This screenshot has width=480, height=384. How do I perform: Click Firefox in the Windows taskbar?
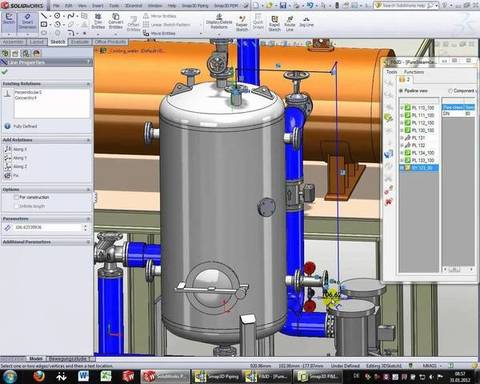[39, 376]
